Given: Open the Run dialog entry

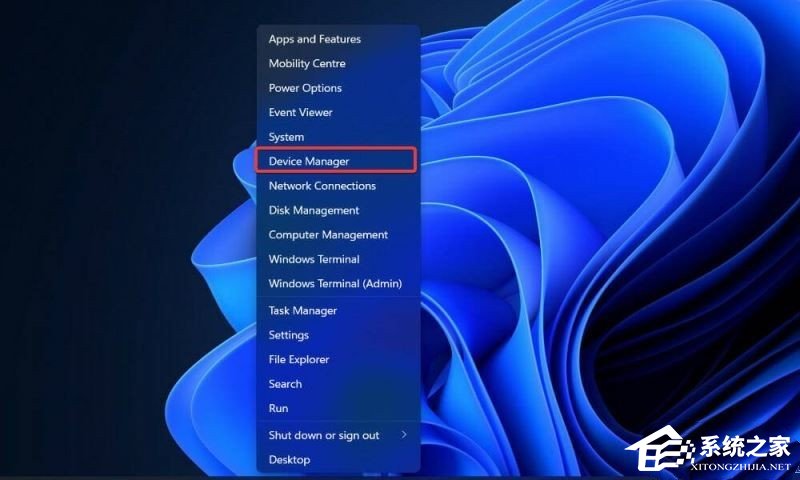Looking at the screenshot, I should click(x=278, y=408).
